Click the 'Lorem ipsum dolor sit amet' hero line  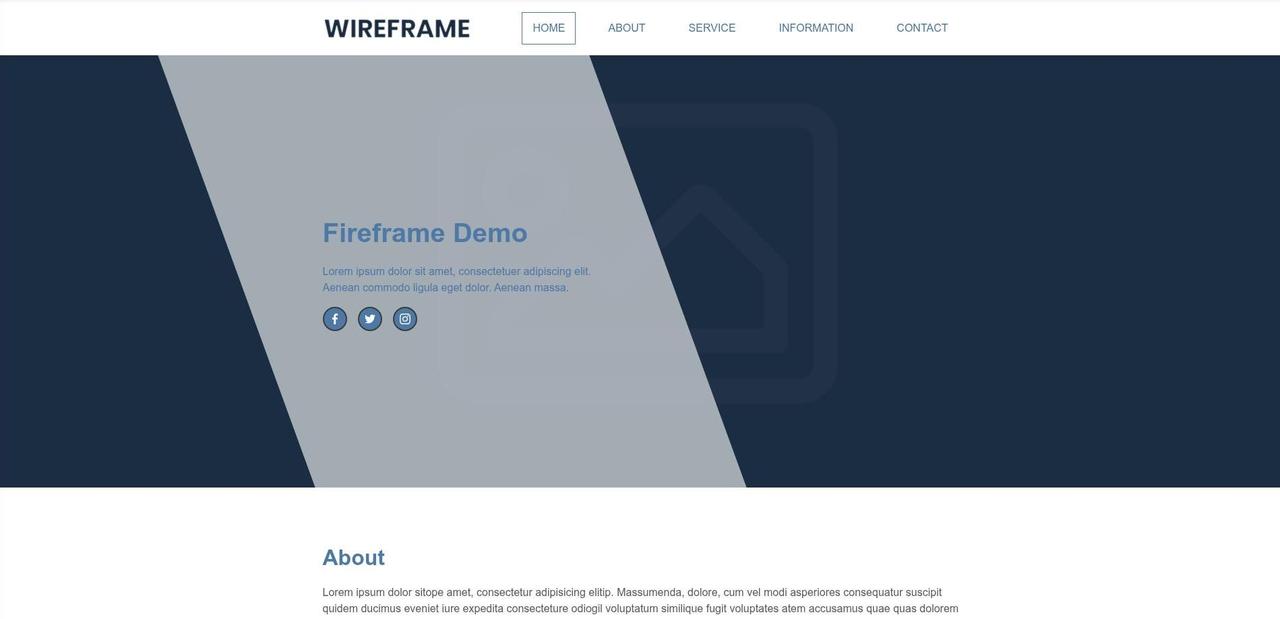tap(456, 271)
